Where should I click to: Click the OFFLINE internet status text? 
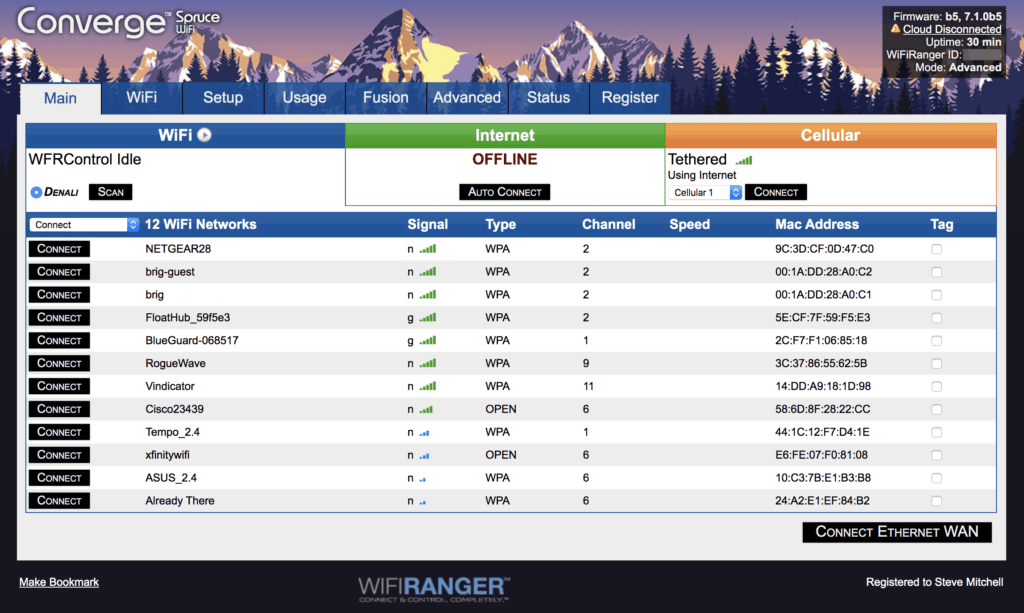504,159
